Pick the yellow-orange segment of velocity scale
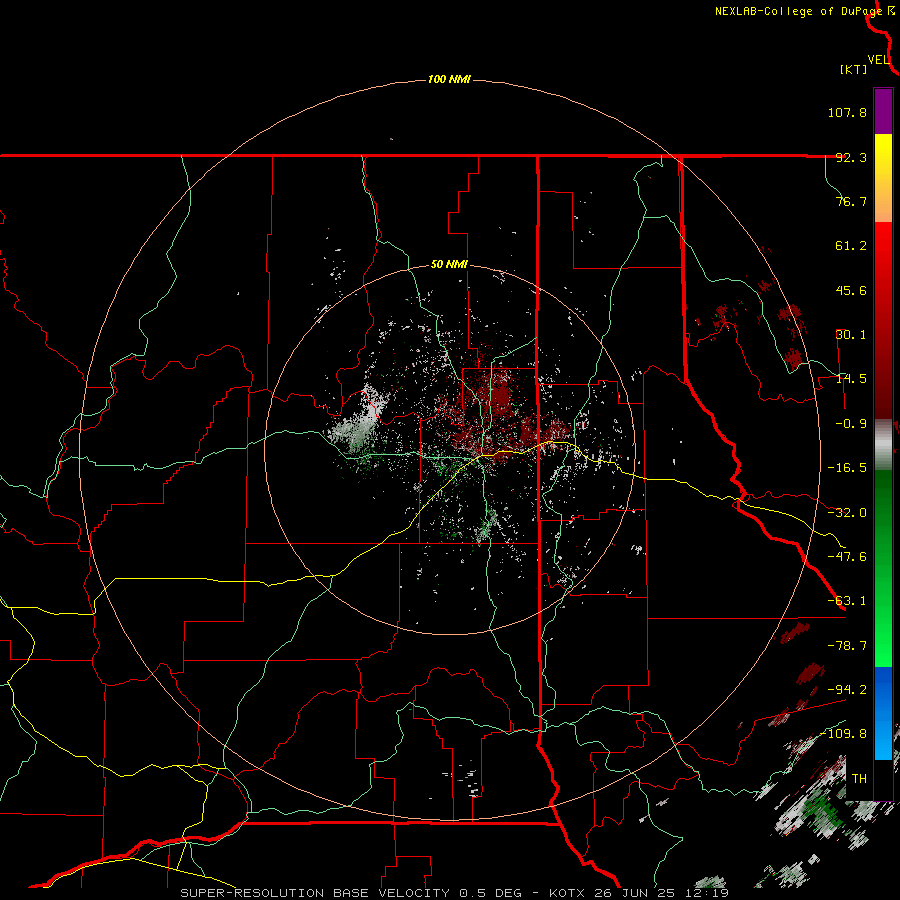This screenshot has height=900, width=900. (x=883, y=178)
